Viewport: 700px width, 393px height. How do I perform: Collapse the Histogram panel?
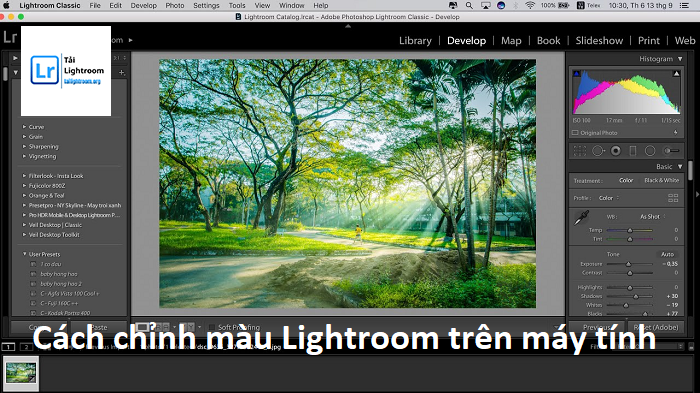(680, 59)
